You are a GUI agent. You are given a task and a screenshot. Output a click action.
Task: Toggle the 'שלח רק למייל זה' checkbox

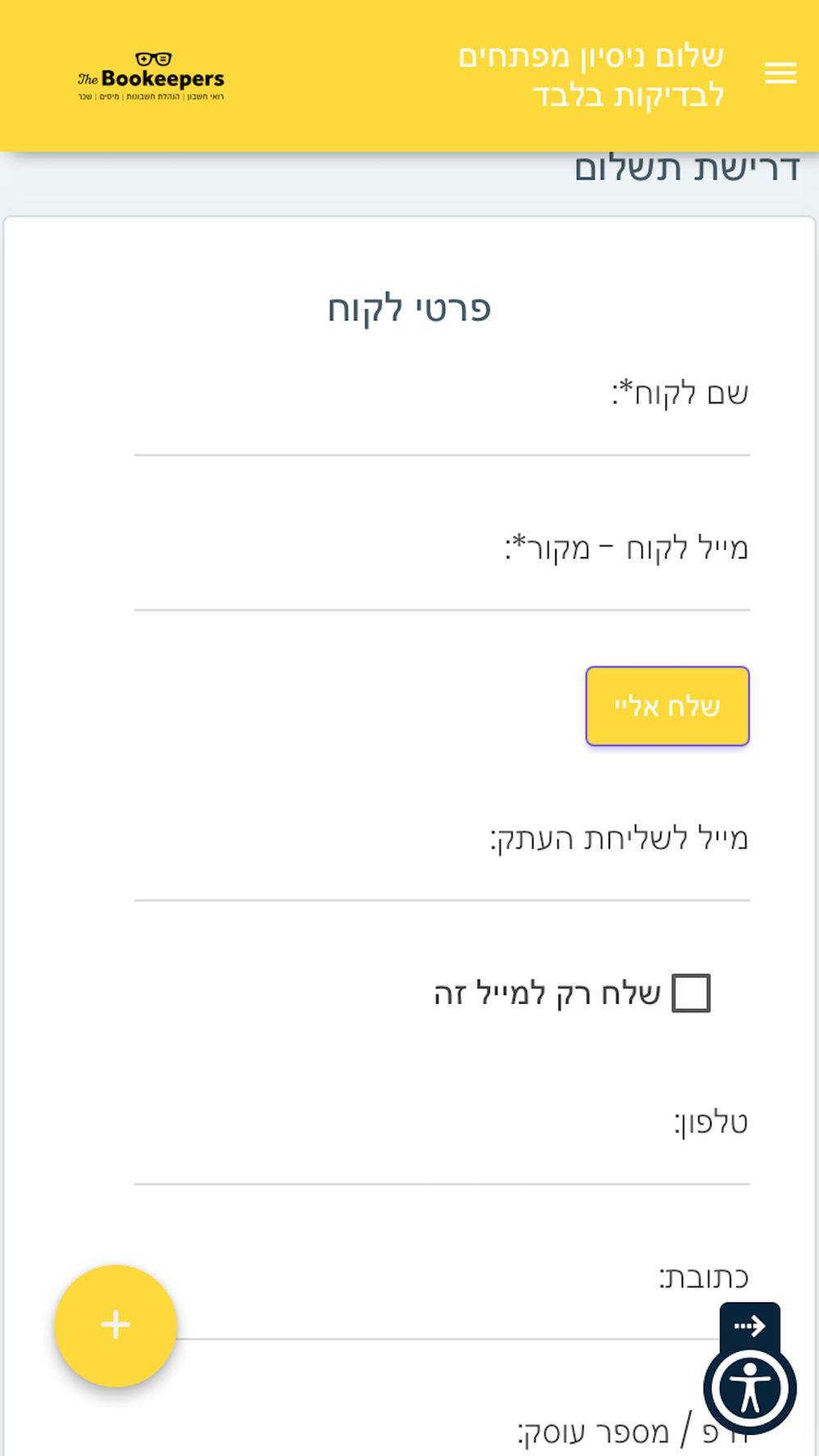coord(690,993)
